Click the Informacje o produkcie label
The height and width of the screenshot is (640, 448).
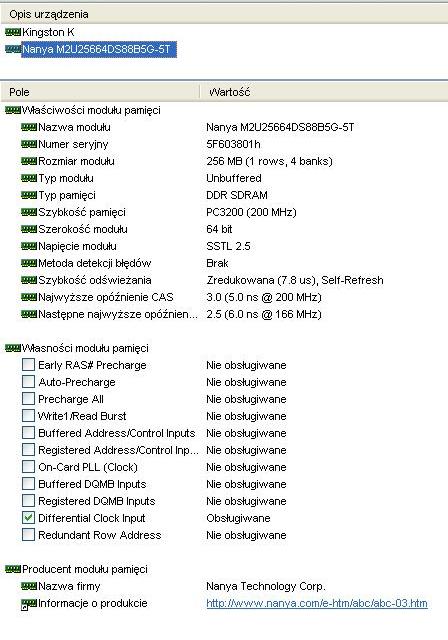[93, 603]
